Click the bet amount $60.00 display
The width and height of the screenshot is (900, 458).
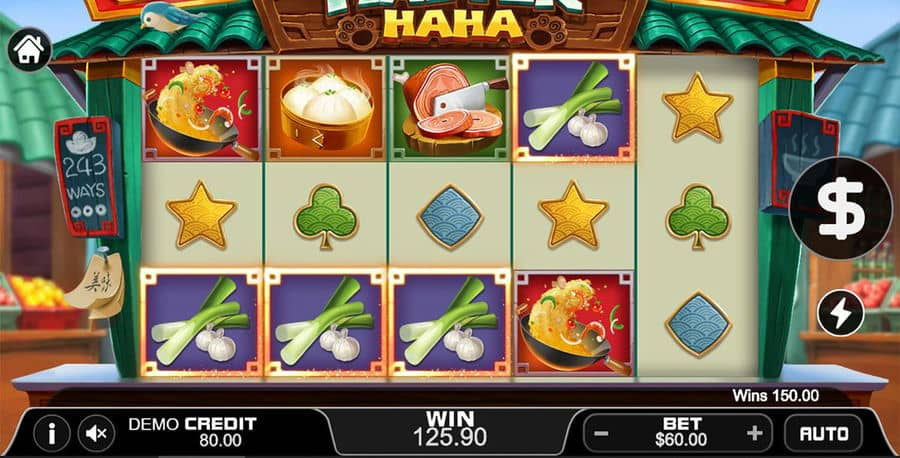coord(681,432)
